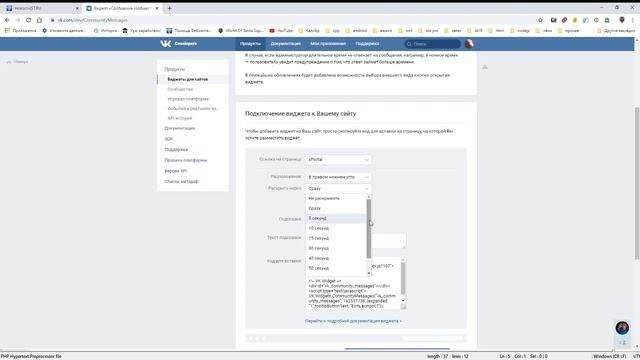The image size is (640, 360).
Task: Go to the browser home page icon
Action: click(x=39, y=20)
